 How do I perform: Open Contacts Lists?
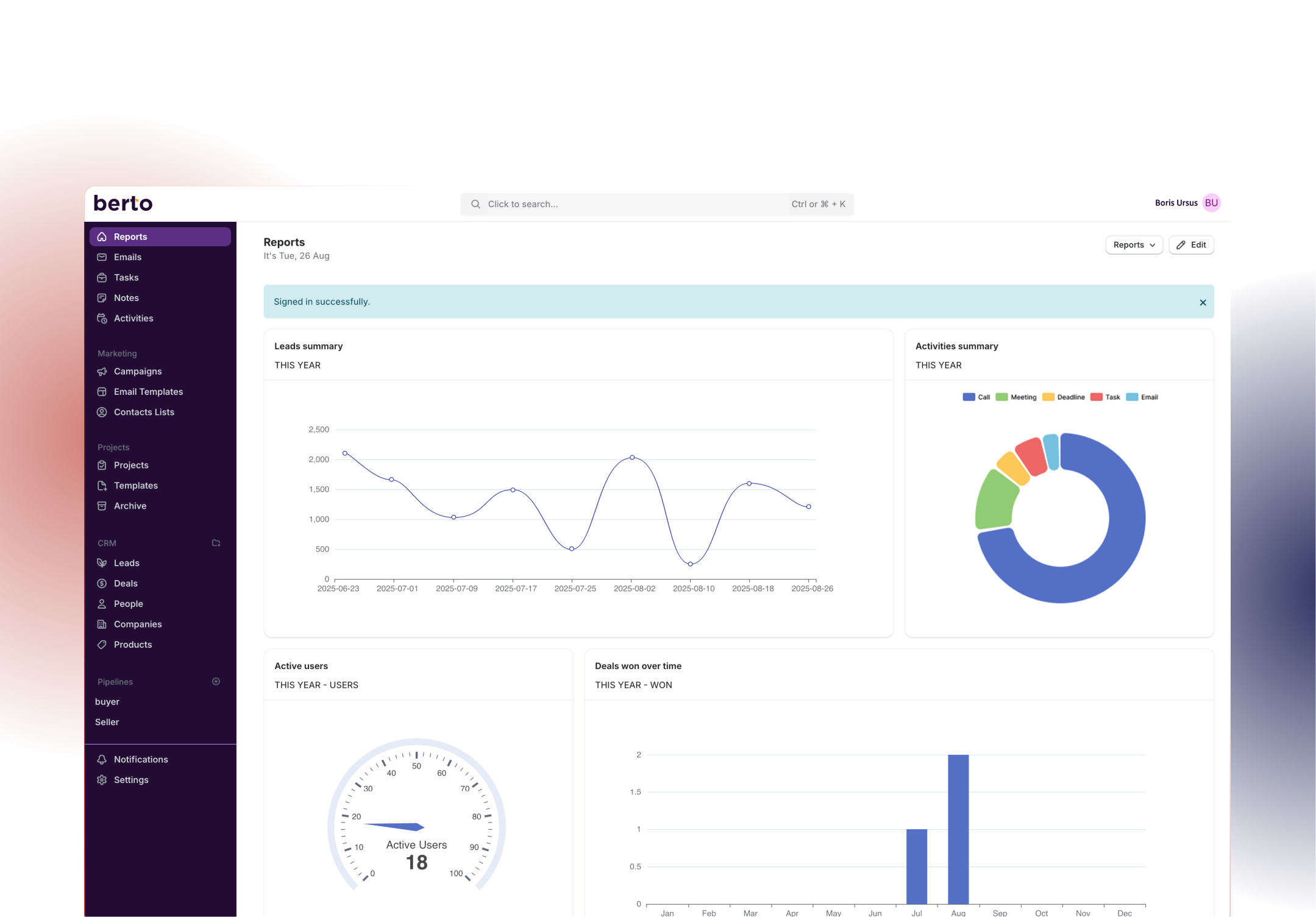144,412
